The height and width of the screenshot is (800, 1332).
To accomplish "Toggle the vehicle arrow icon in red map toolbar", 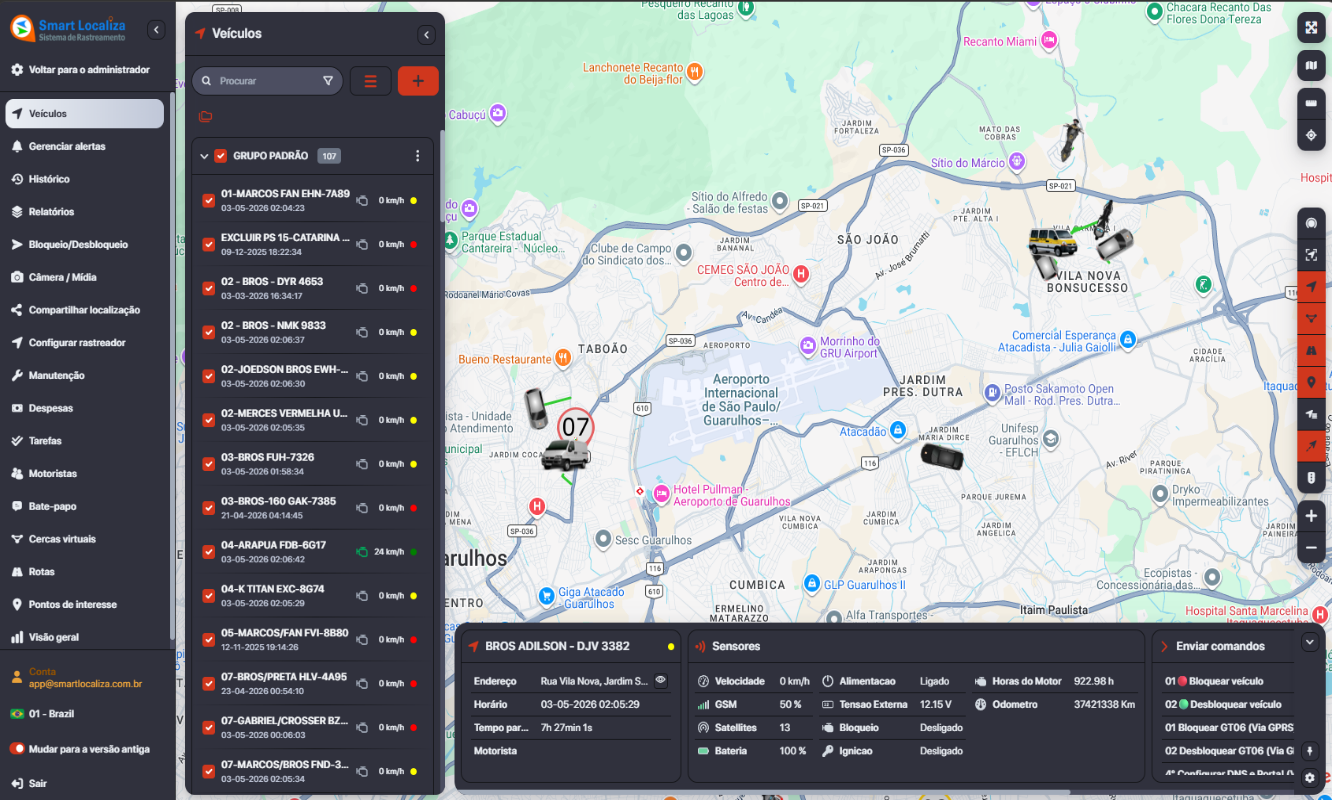I will coord(1311,286).
